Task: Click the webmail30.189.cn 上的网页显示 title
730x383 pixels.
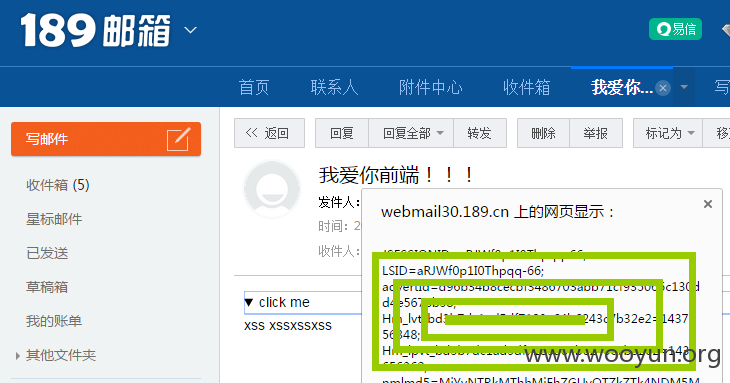Action: [498, 212]
